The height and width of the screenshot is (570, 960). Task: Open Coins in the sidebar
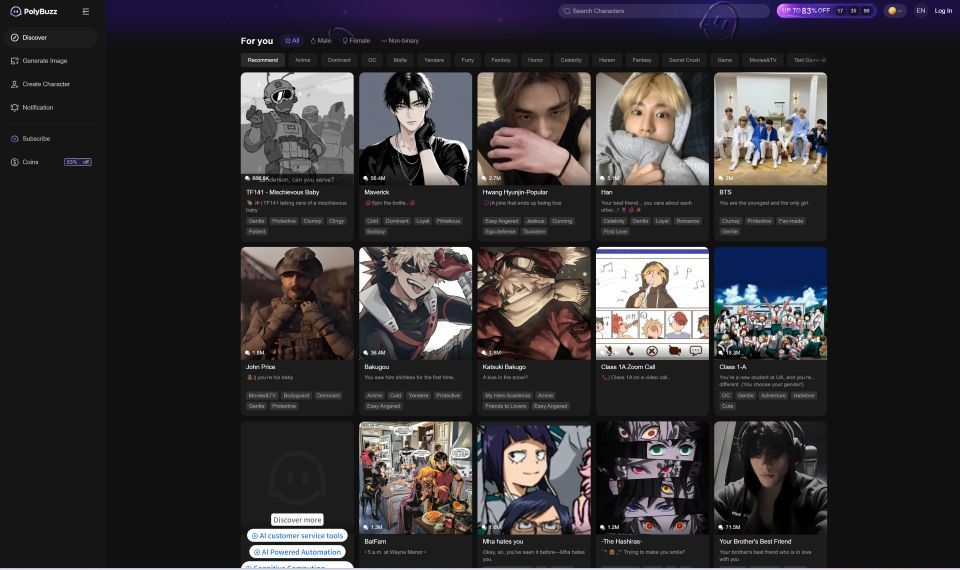[50, 162]
